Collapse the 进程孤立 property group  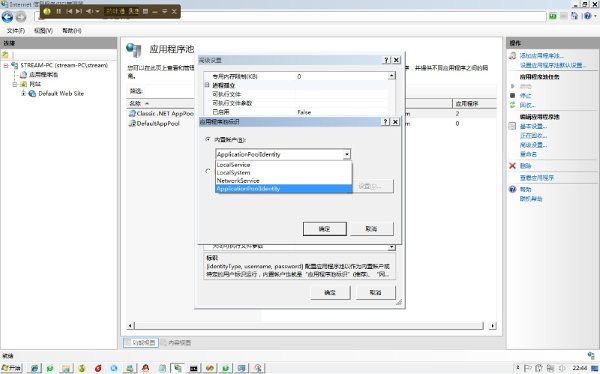(207, 85)
